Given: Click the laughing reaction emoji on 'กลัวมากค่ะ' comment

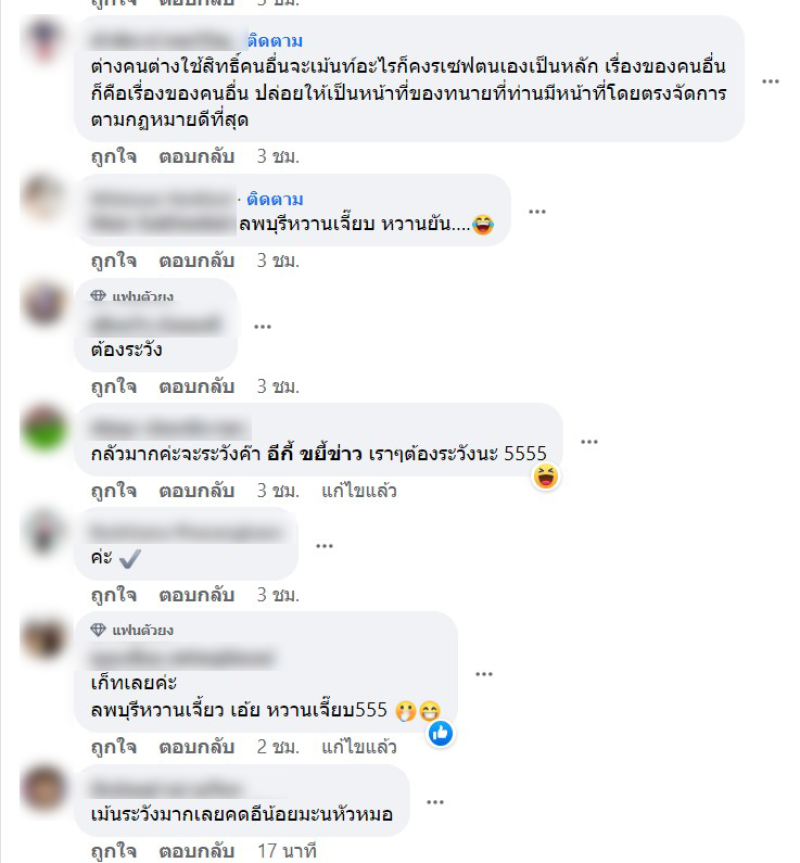Looking at the screenshot, I should click(x=546, y=477).
